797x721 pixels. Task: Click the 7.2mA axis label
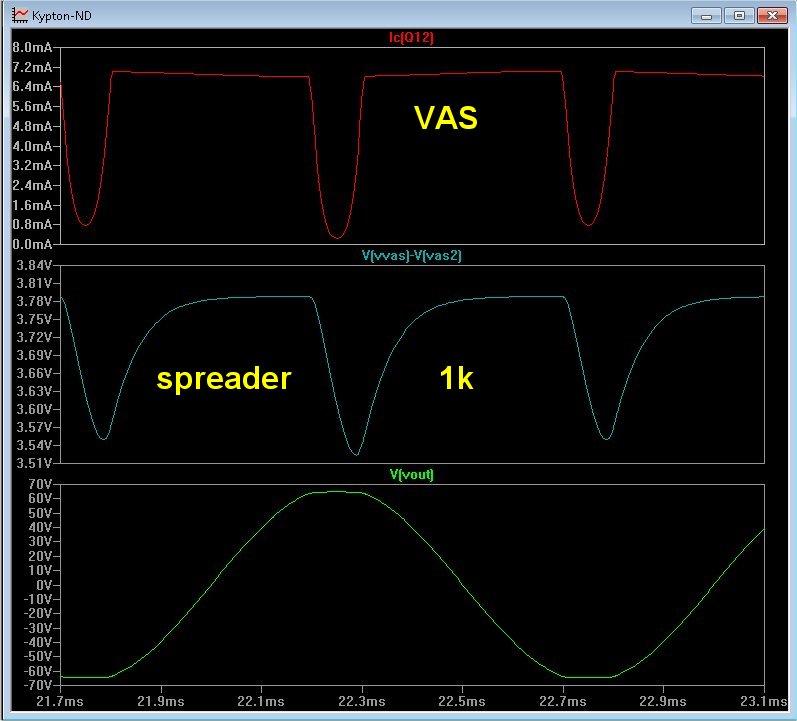pyautogui.click(x=32, y=67)
